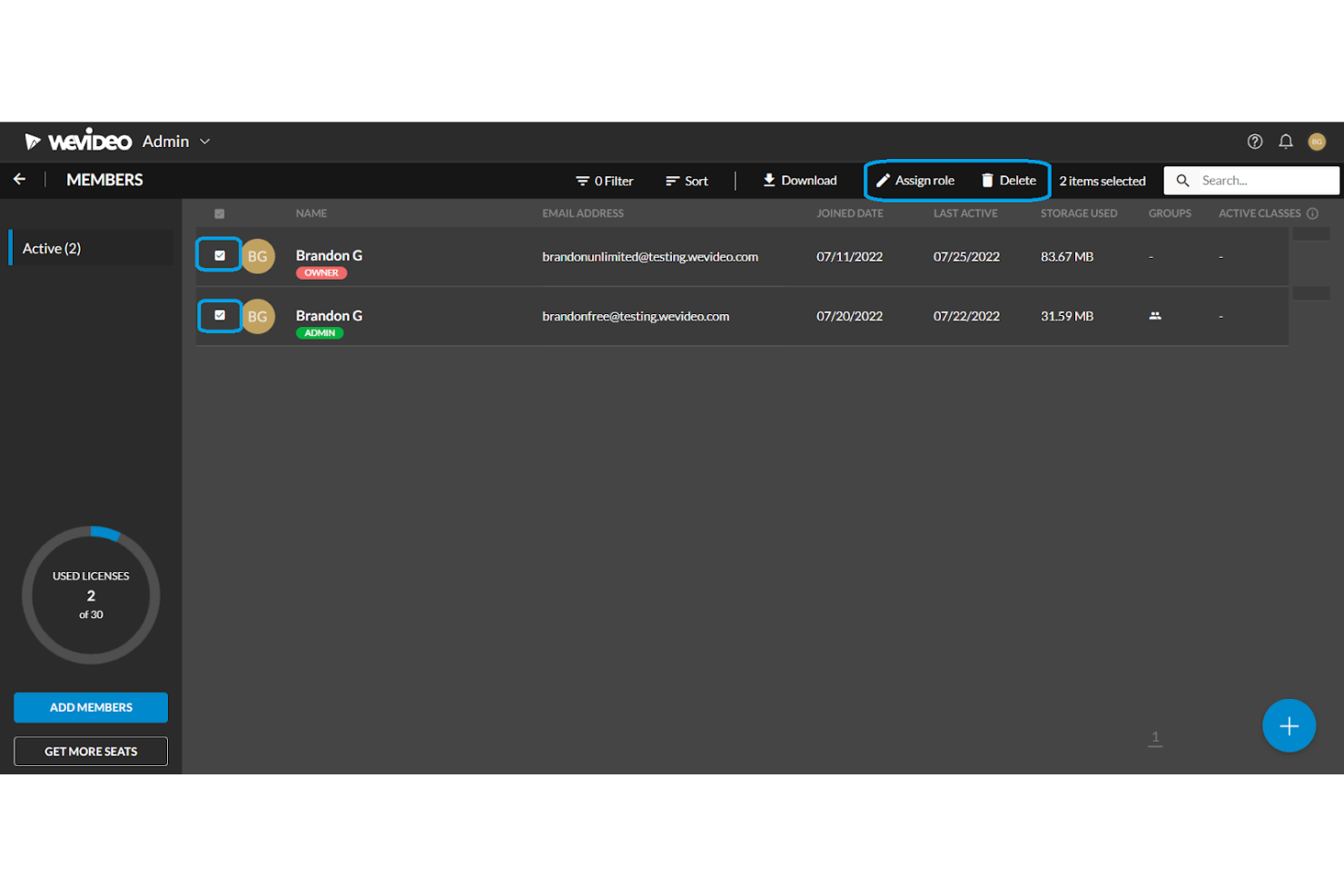This screenshot has width=1344, height=896.
Task: Sort by the LAST ACTIVE column header
Action: click(x=965, y=213)
